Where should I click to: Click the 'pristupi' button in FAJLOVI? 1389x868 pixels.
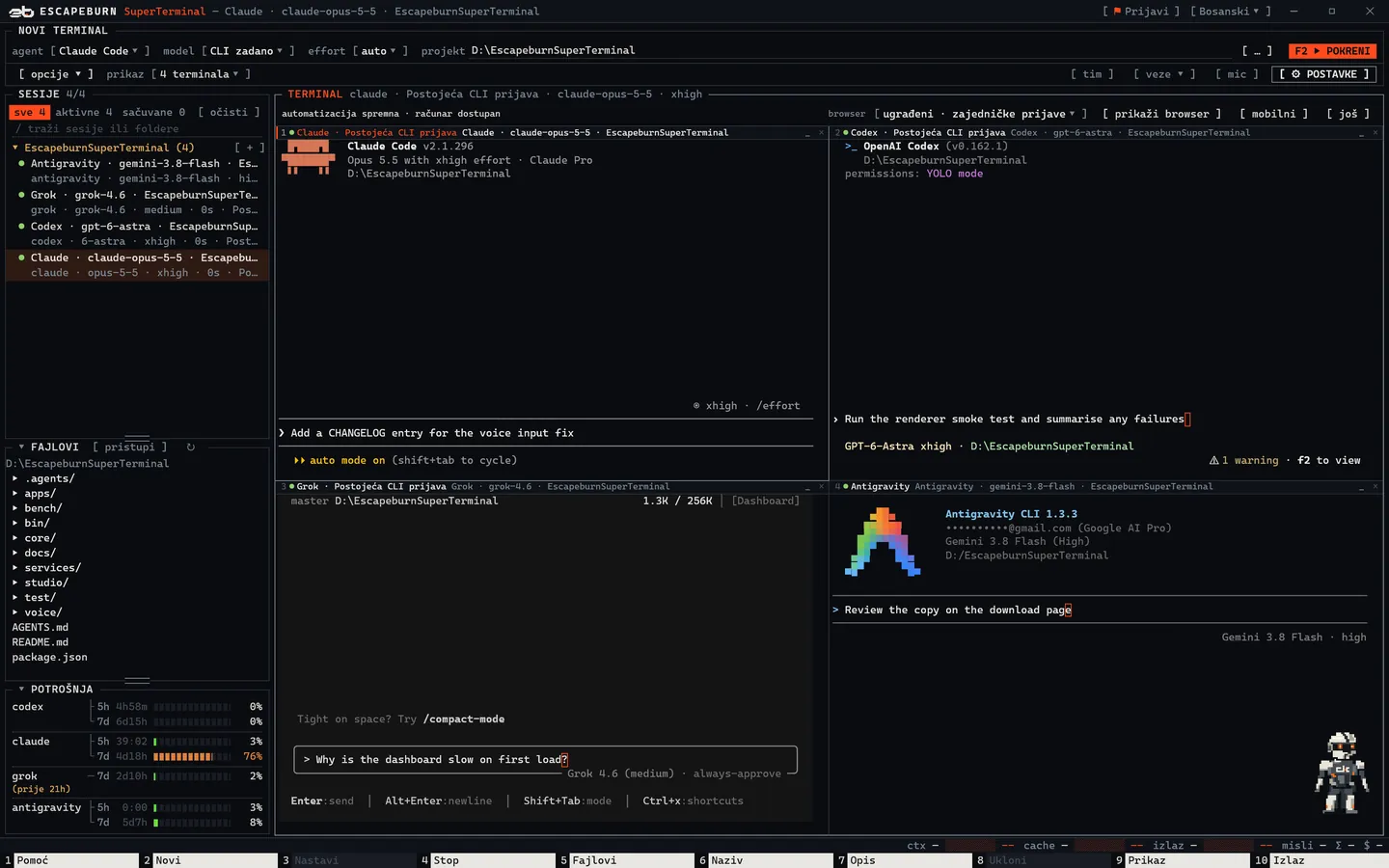pos(130,448)
